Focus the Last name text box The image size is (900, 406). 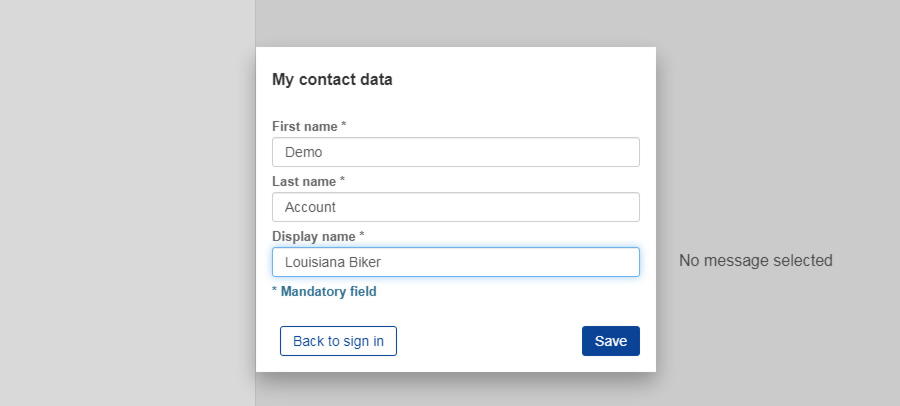point(455,207)
